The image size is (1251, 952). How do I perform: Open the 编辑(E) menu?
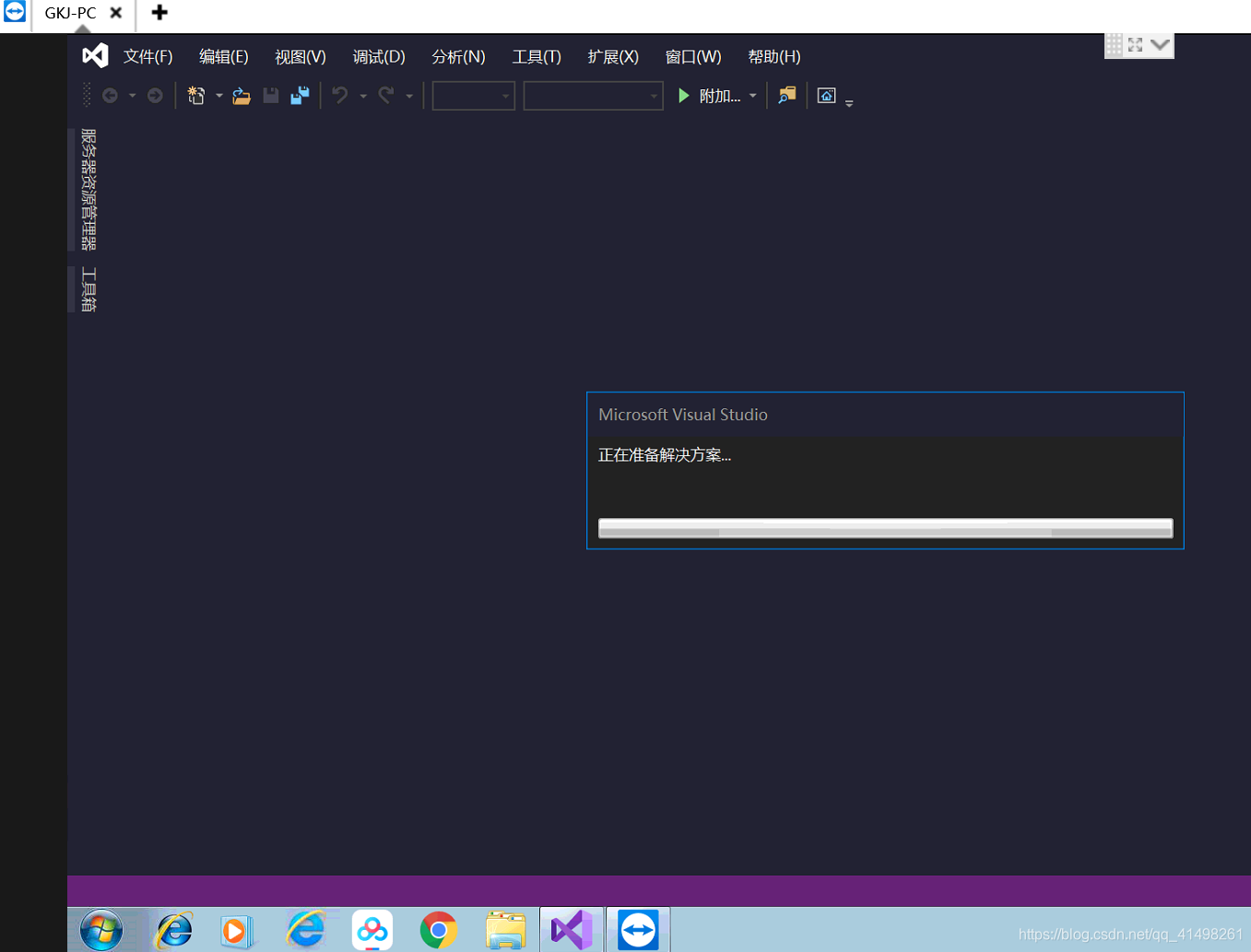point(224,57)
